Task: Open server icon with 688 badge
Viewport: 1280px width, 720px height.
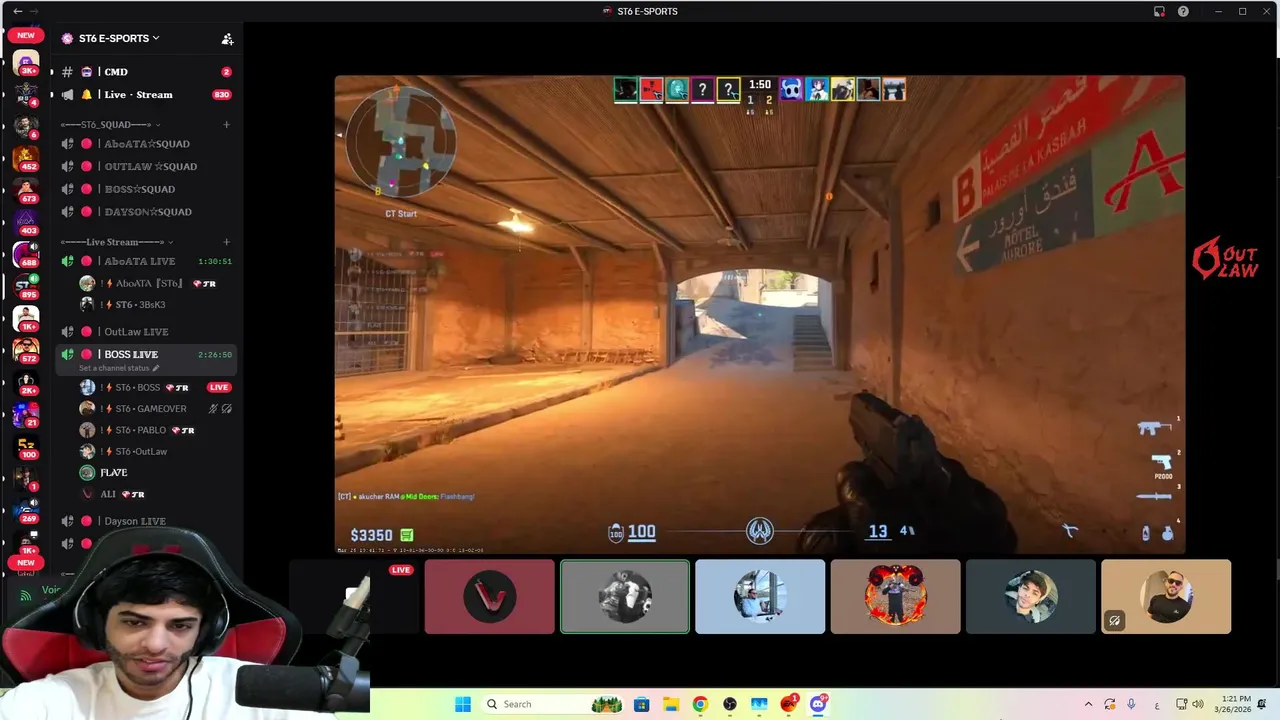Action: tap(25, 254)
